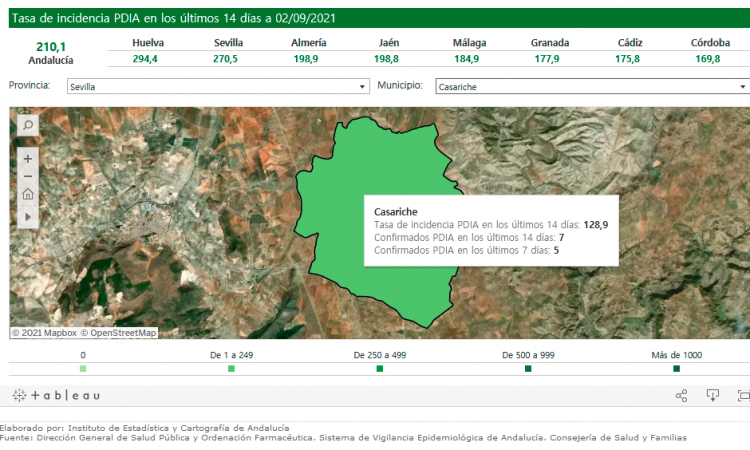
Task: Zoom out of the map
Action: 27,176
